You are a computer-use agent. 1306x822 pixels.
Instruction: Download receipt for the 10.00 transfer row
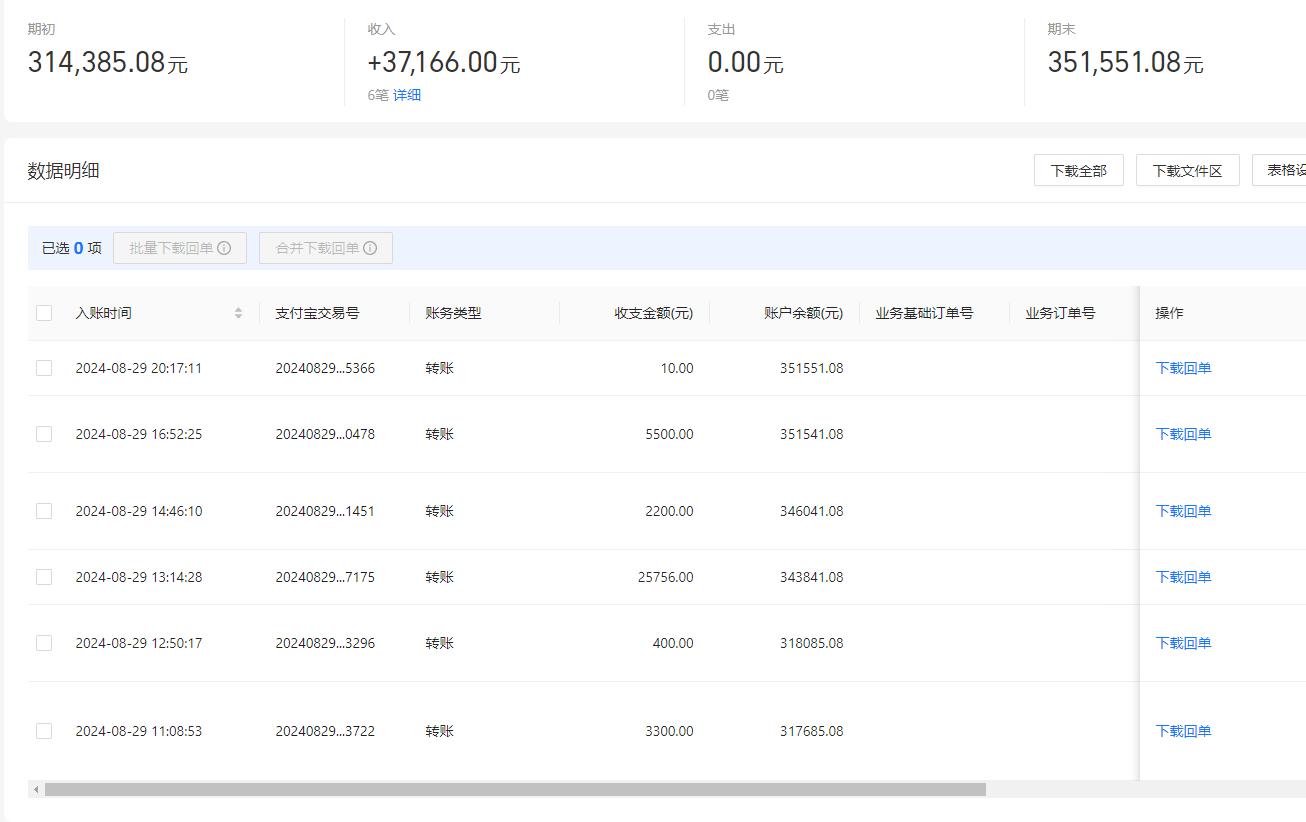click(x=1183, y=368)
